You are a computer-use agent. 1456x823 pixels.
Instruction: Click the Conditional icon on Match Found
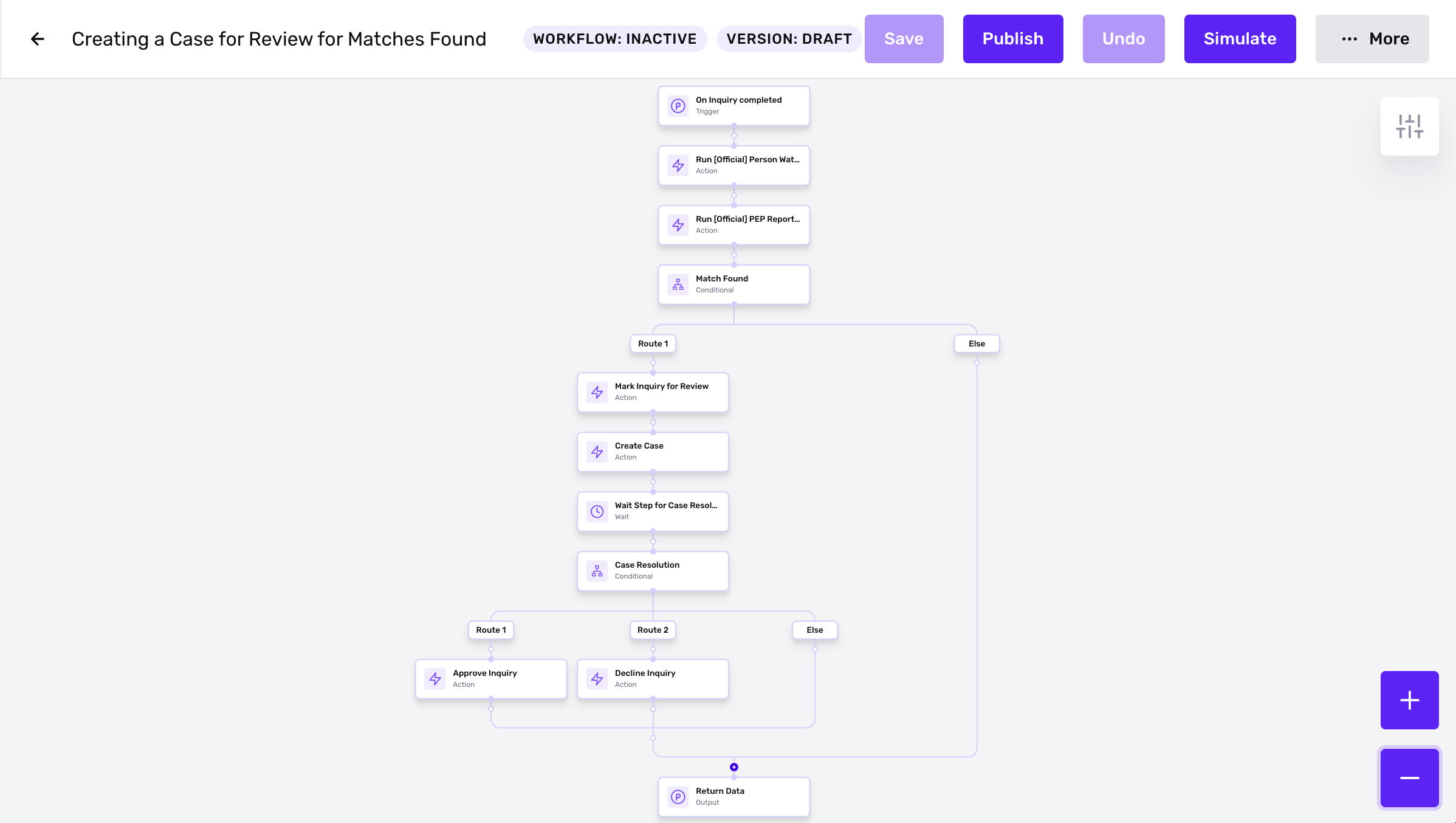678,284
